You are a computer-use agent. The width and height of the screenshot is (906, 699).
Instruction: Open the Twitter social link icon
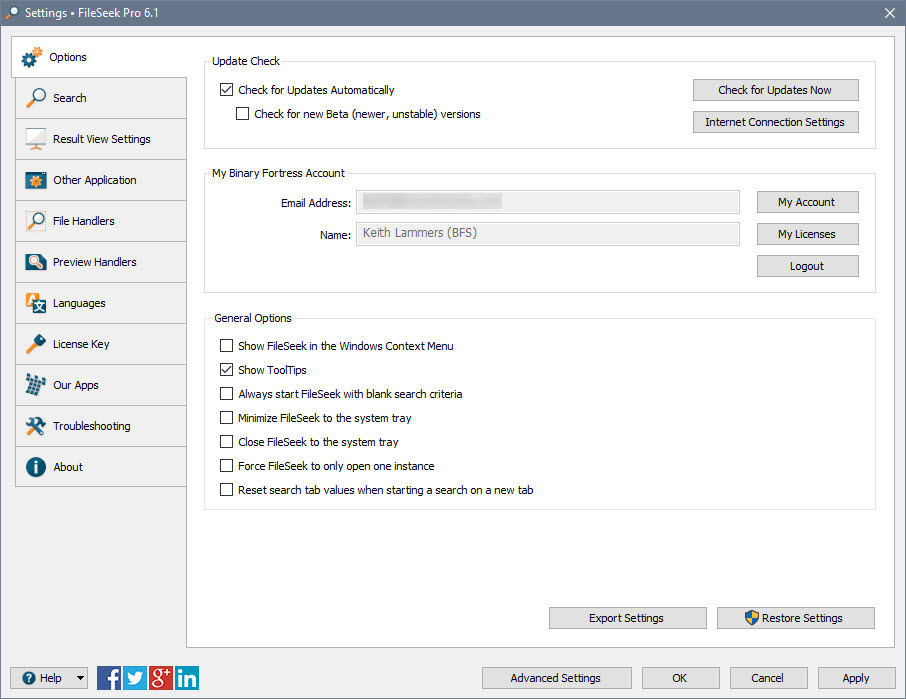coord(135,678)
